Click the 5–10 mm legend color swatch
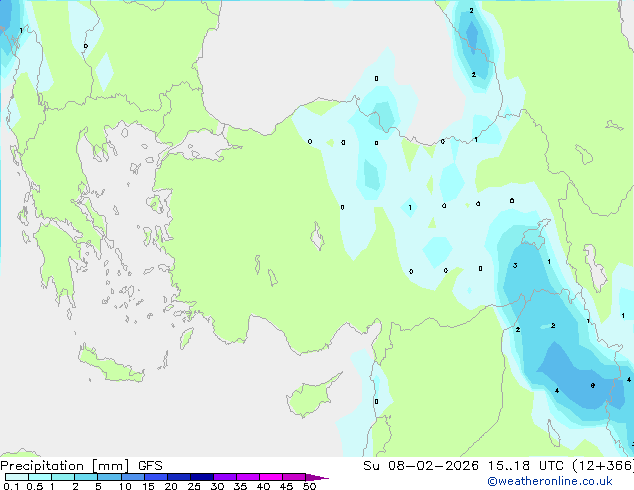The height and width of the screenshot is (490, 634). (x=109, y=477)
